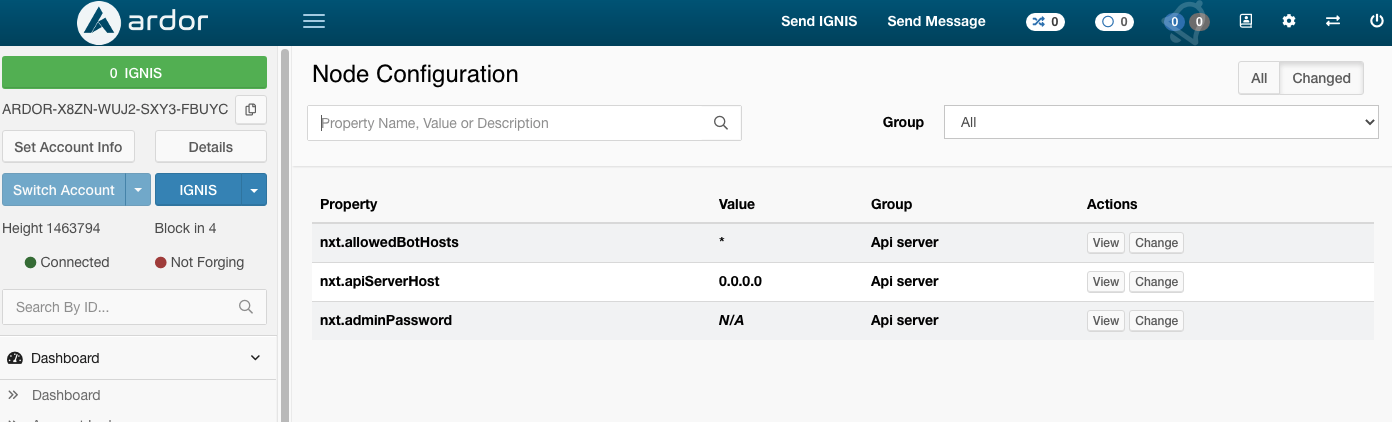Open the IGNIS chain dropdown arrow
Viewport: 1392px width, 422px height.
tap(254, 190)
